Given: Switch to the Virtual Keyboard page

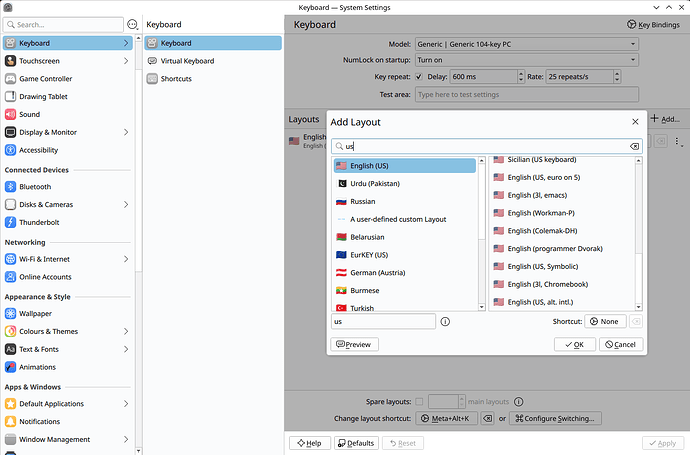Looking at the screenshot, I should pyautogui.click(x=187, y=61).
